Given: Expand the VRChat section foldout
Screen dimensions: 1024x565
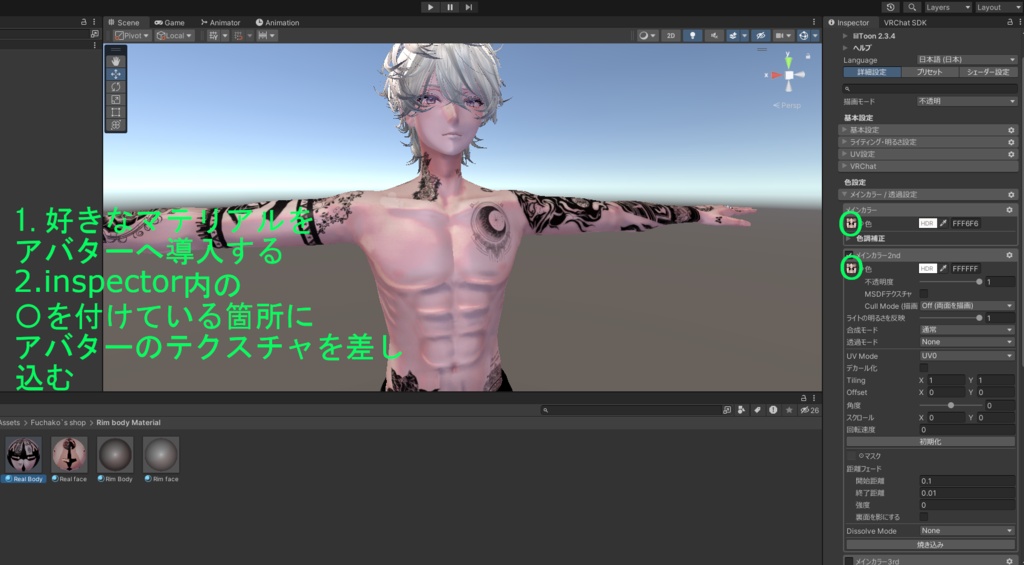Looking at the screenshot, I should 844,166.
